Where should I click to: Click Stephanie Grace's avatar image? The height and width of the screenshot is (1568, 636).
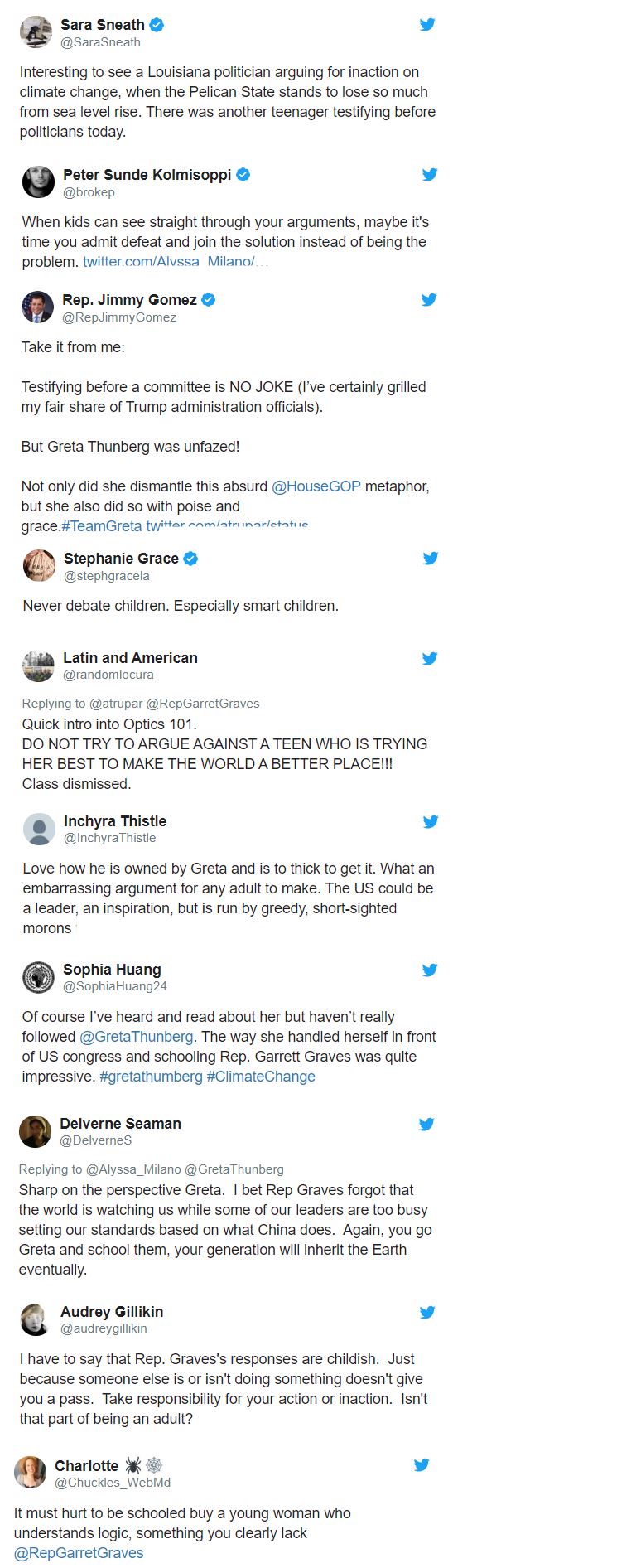point(39,566)
